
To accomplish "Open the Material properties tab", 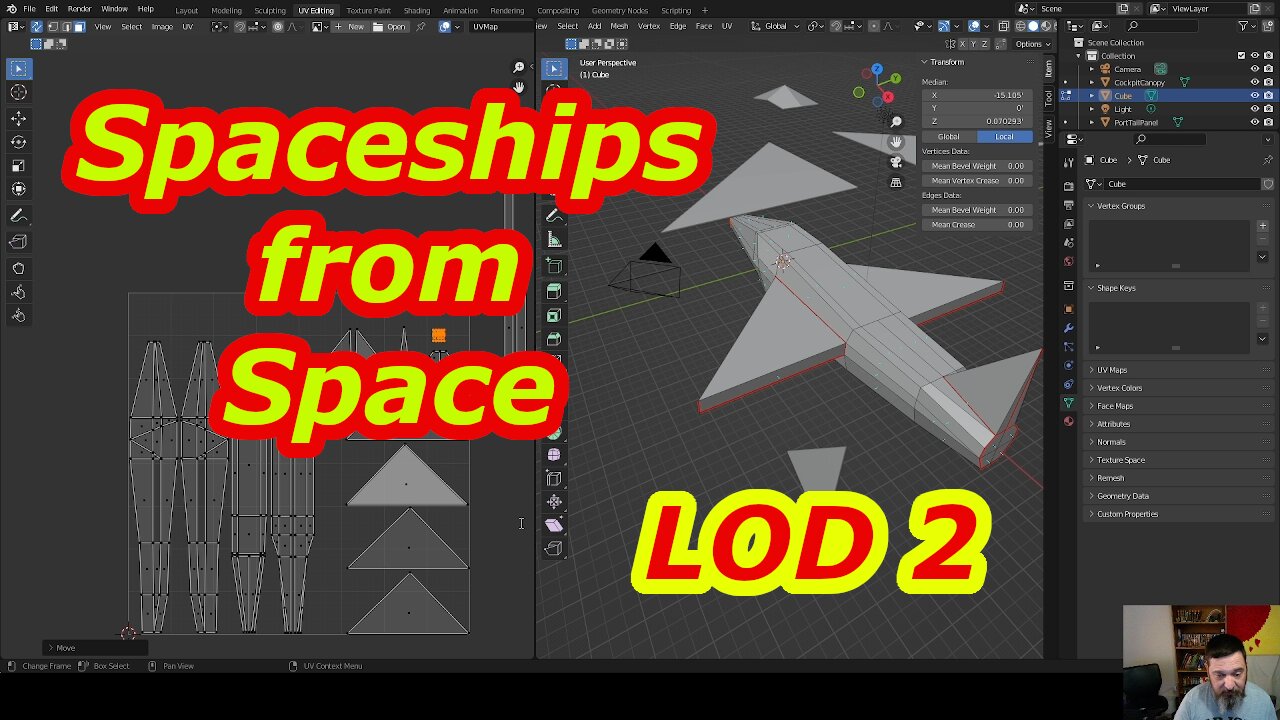I will [1069, 421].
